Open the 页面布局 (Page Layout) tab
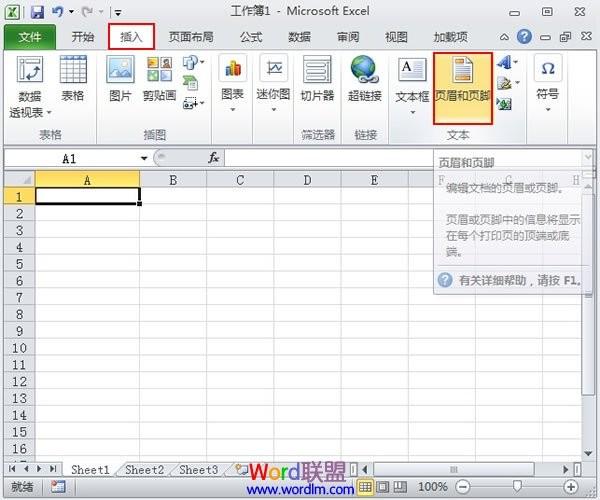 tap(191, 37)
